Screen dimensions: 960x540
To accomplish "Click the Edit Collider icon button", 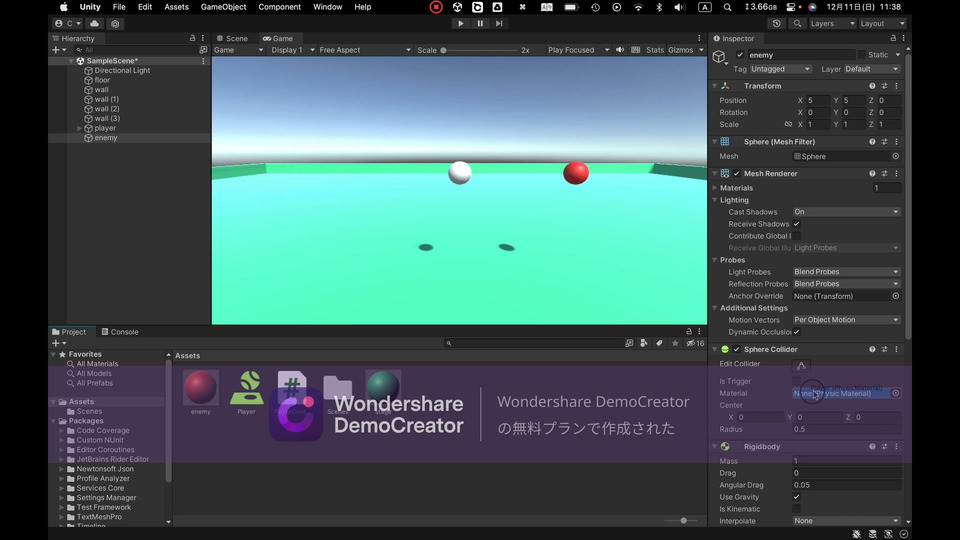I will (801, 365).
